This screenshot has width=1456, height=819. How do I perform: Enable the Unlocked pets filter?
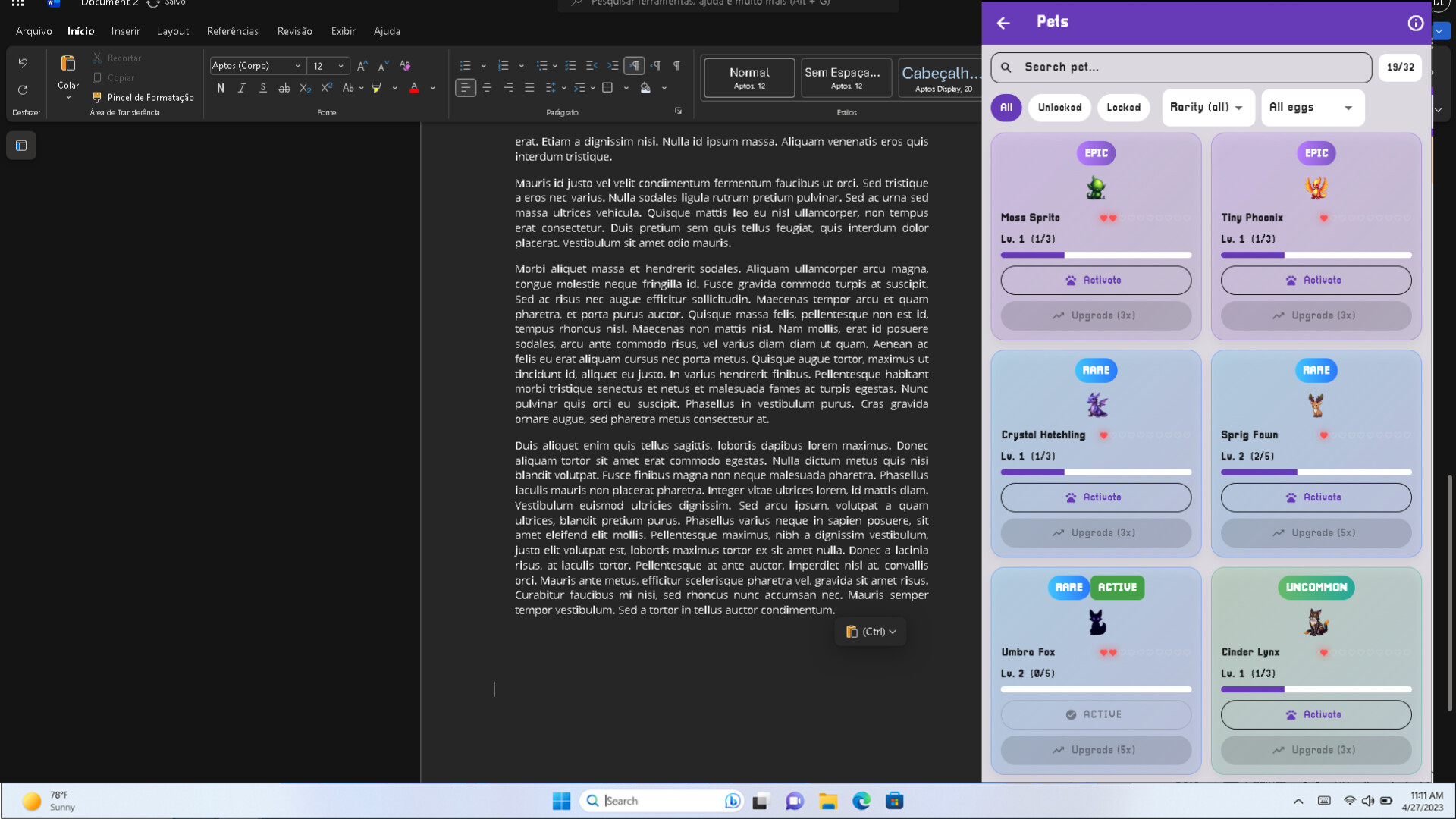click(1059, 108)
